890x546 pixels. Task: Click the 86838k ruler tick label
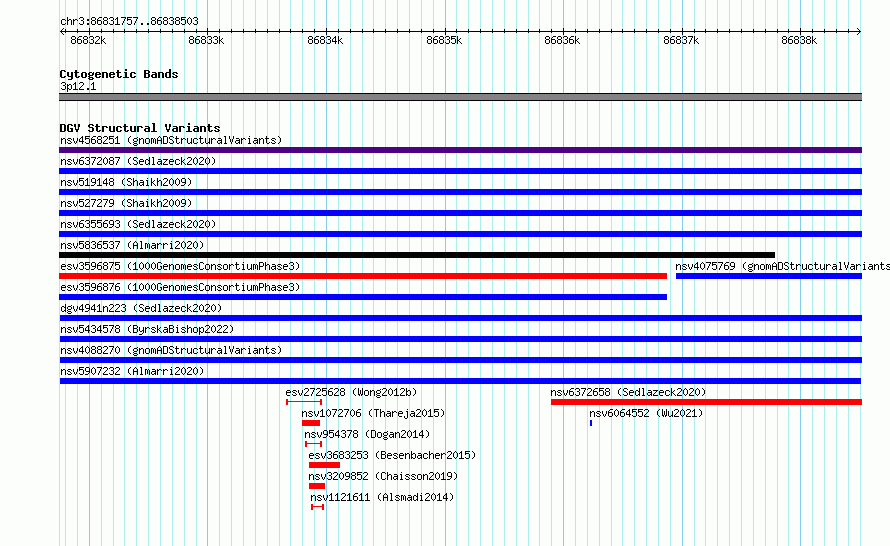click(799, 40)
